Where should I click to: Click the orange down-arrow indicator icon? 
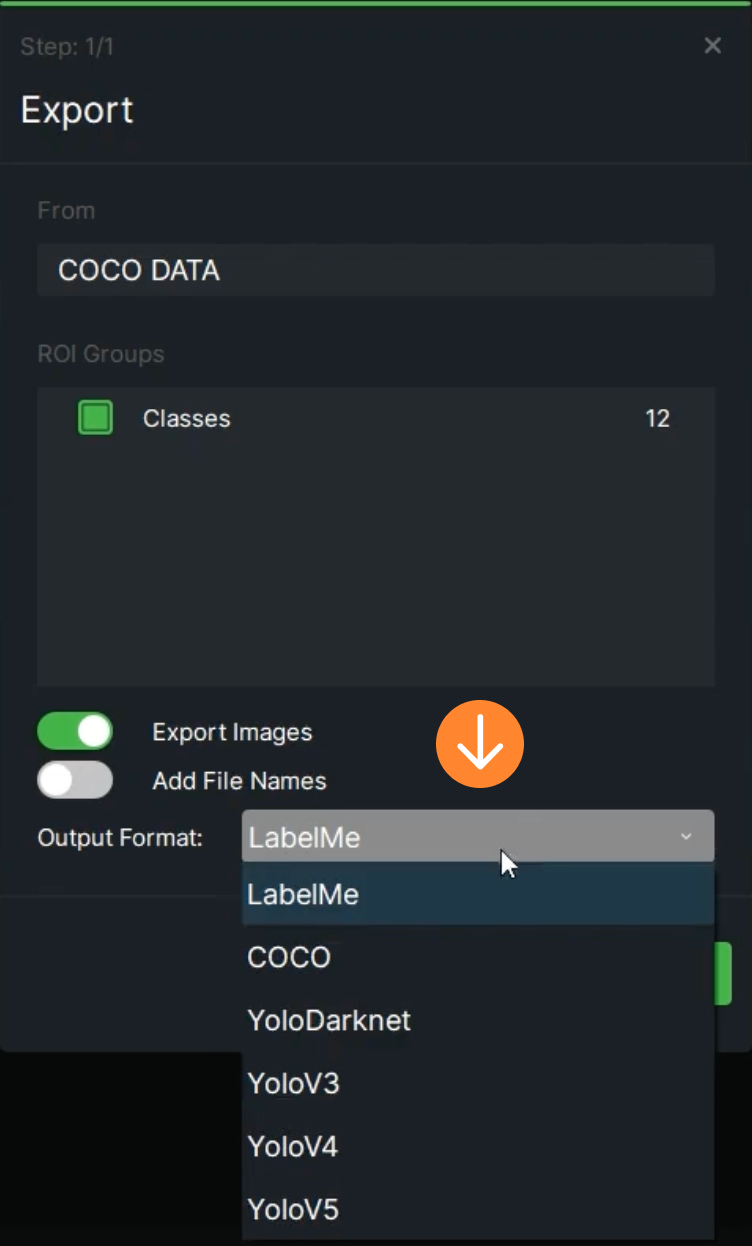[480, 744]
